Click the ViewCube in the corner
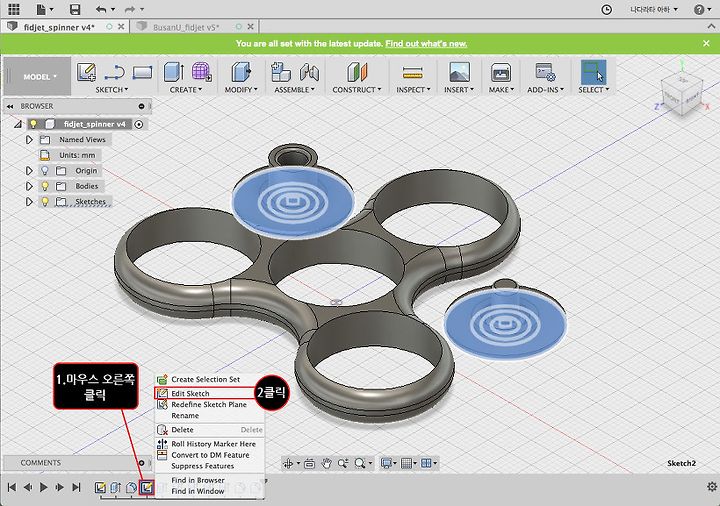Image resolution: width=720 pixels, height=506 pixels. coord(682,95)
